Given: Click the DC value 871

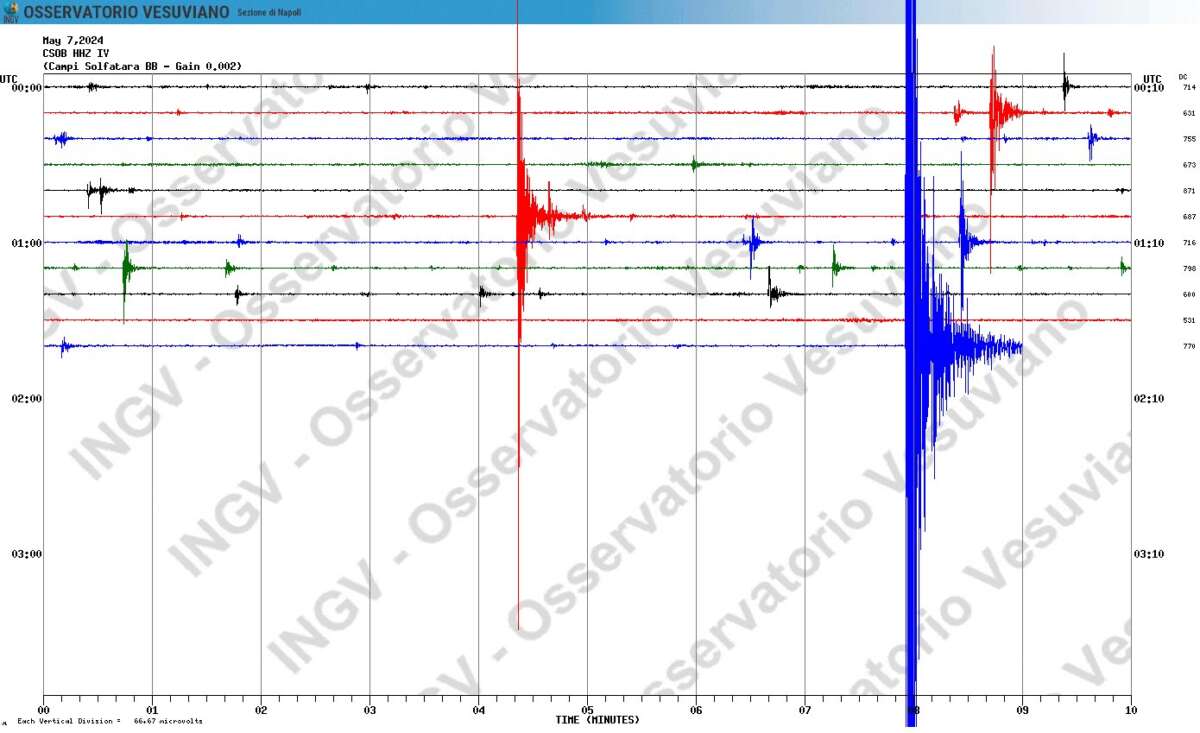Looking at the screenshot, I should click(1189, 191).
